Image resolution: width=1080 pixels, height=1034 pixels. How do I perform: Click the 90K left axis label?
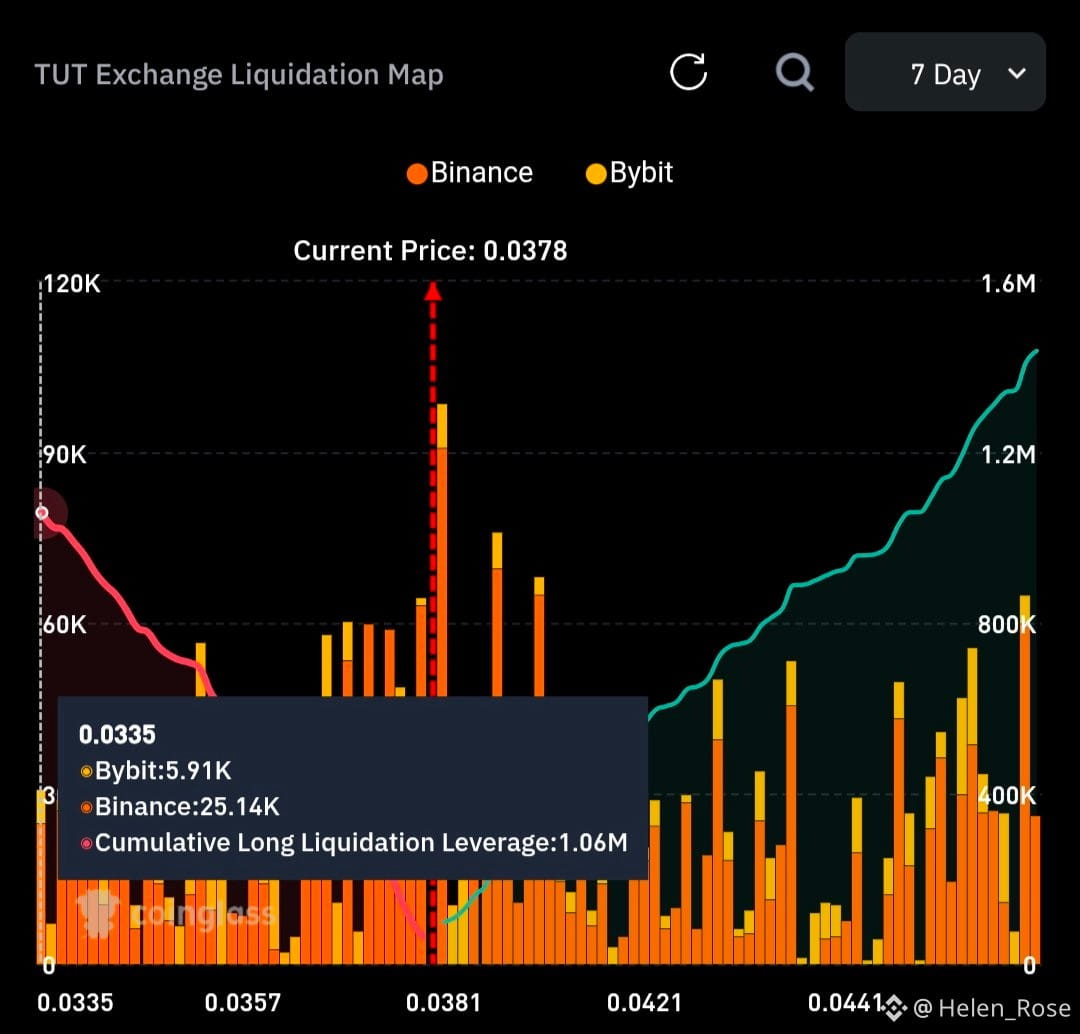[x=65, y=455]
